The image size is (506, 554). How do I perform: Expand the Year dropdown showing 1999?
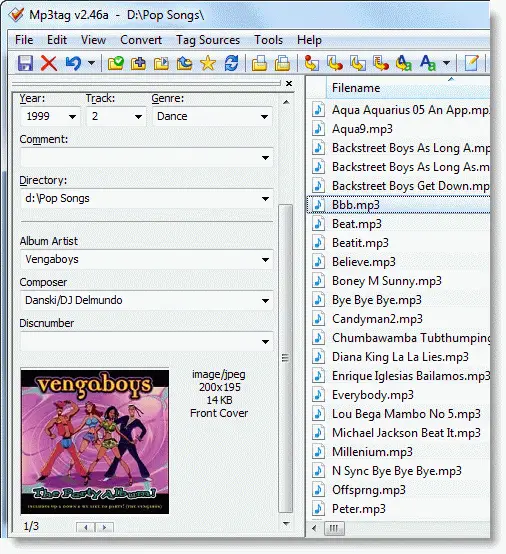72,117
